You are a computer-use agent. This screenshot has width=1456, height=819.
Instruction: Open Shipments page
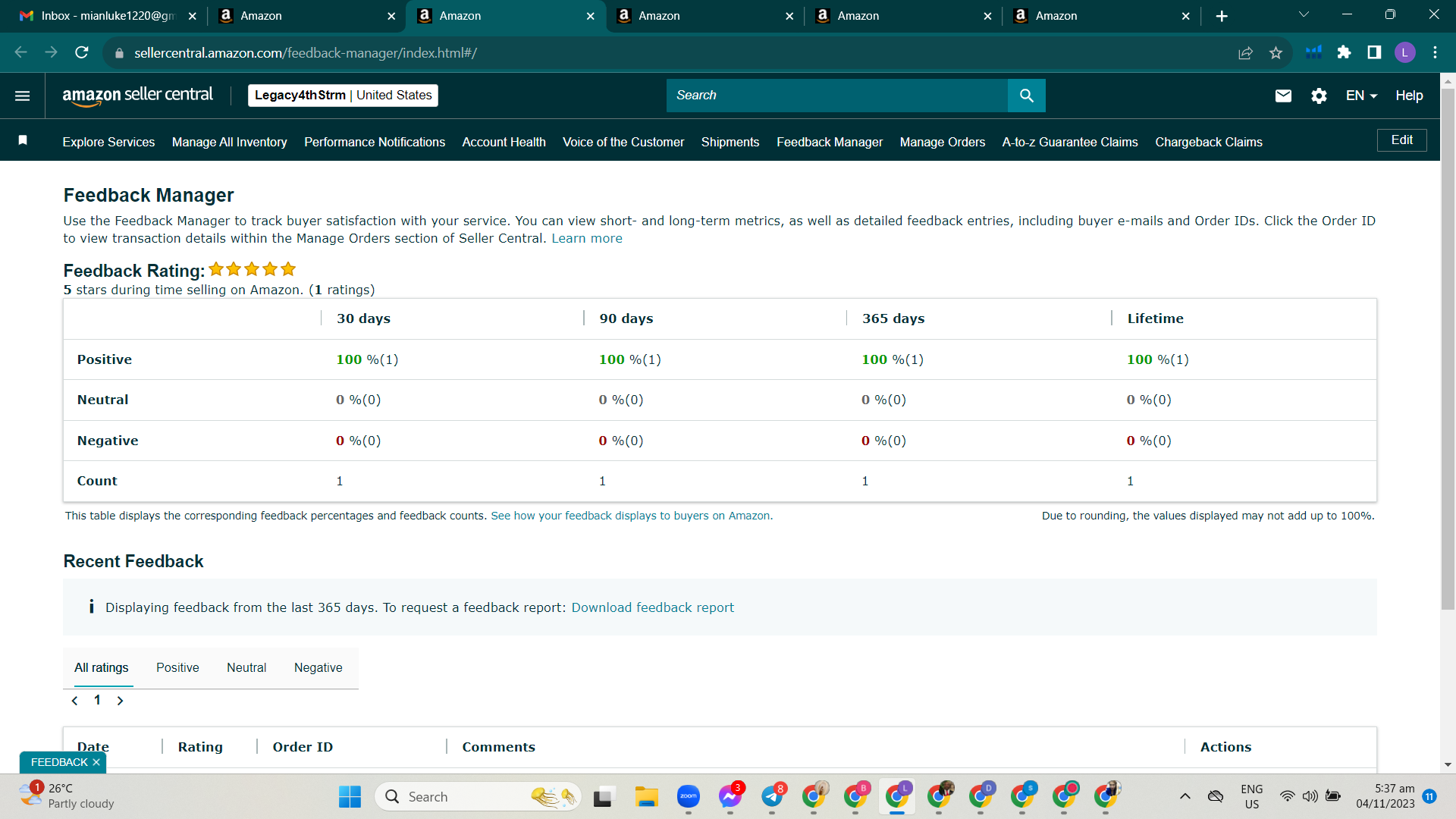pyautogui.click(x=730, y=142)
